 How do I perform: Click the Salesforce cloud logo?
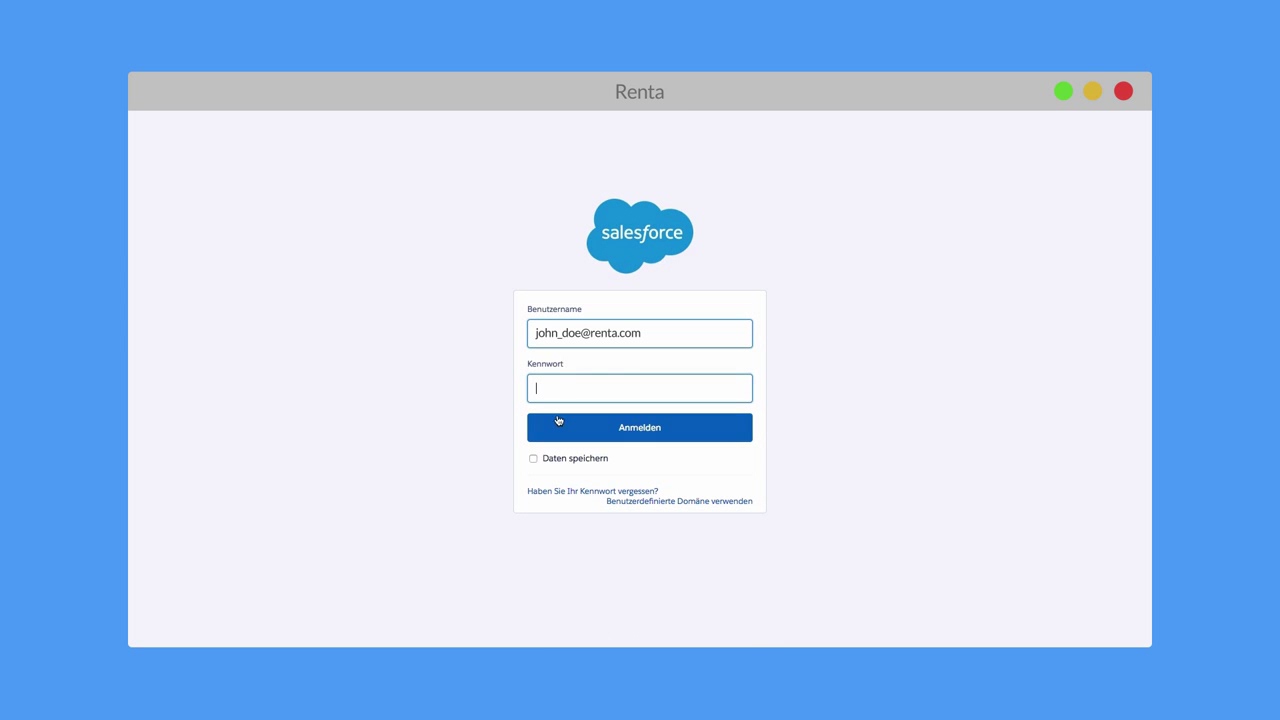click(x=640, y=235)
